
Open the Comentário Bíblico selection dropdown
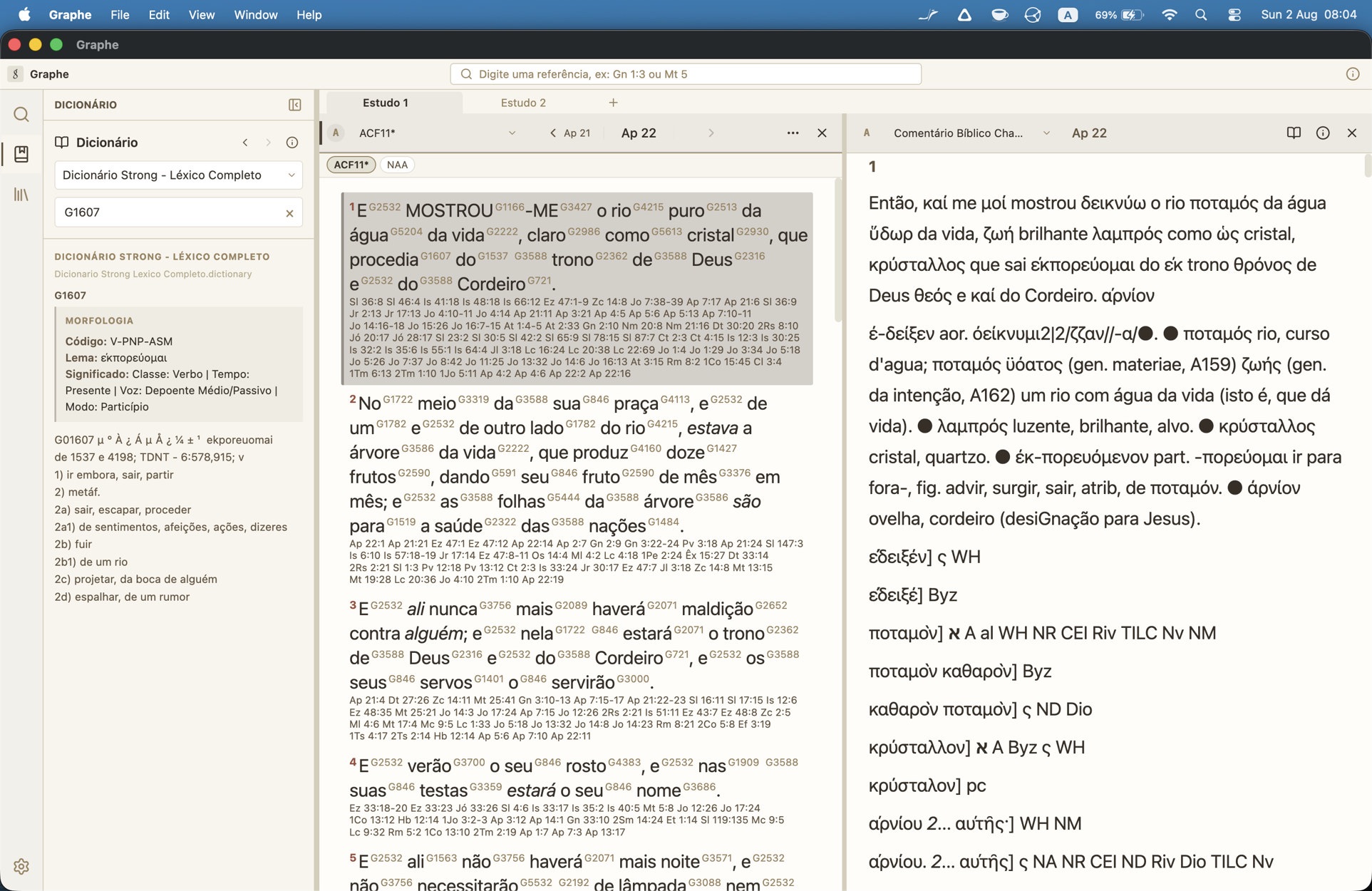click(x=971, y=133)
